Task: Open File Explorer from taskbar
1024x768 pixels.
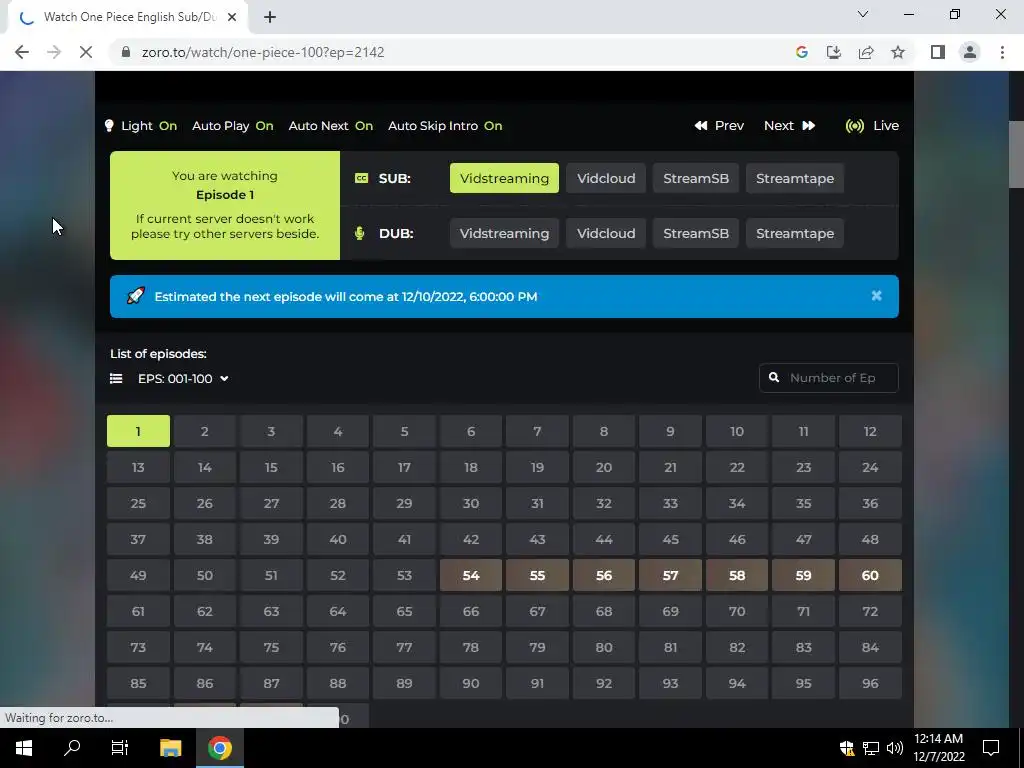Action: (170, 748)
